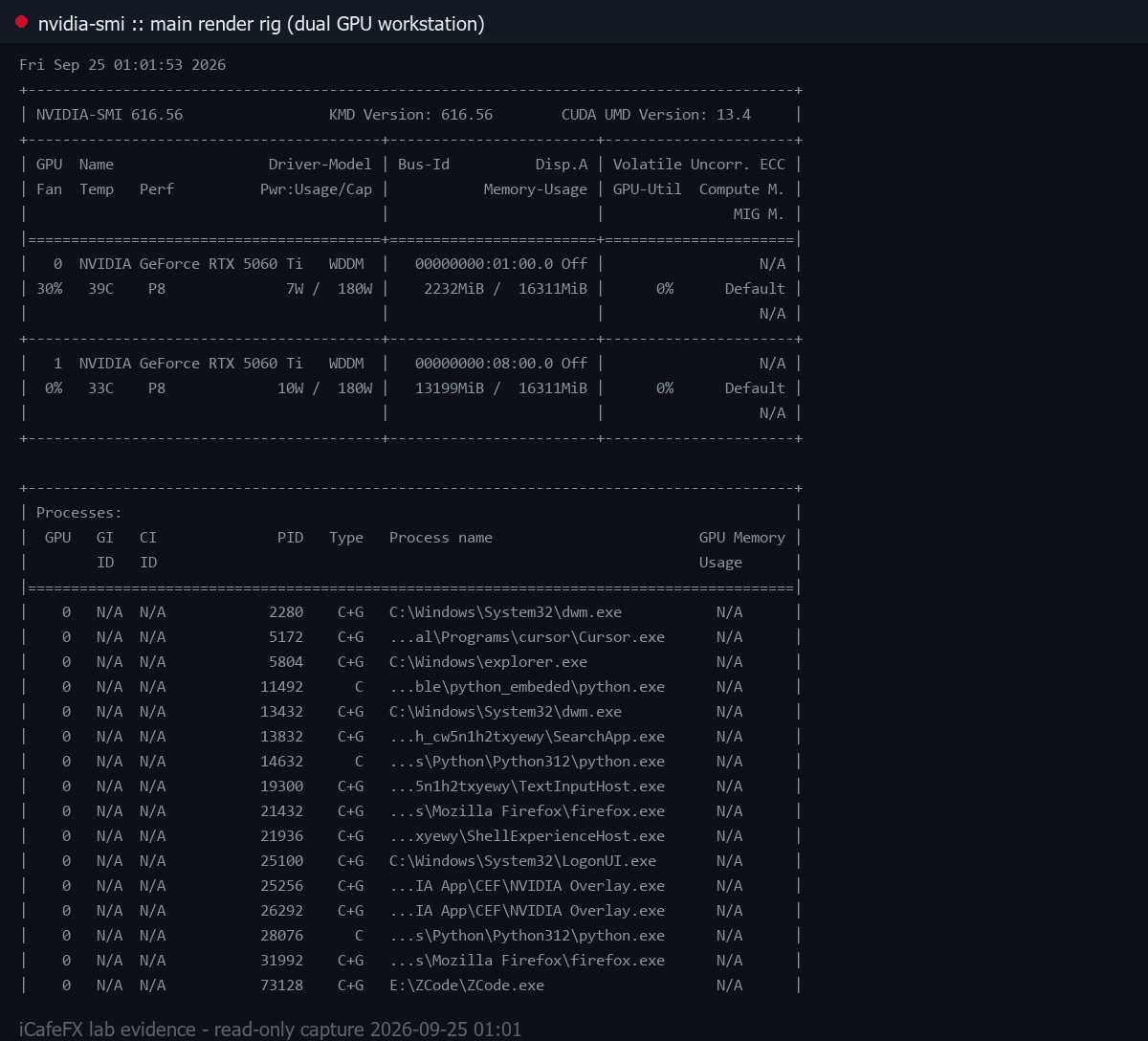Click PID 25256 NVIDIA Overlay.exe row

point(411,886)
